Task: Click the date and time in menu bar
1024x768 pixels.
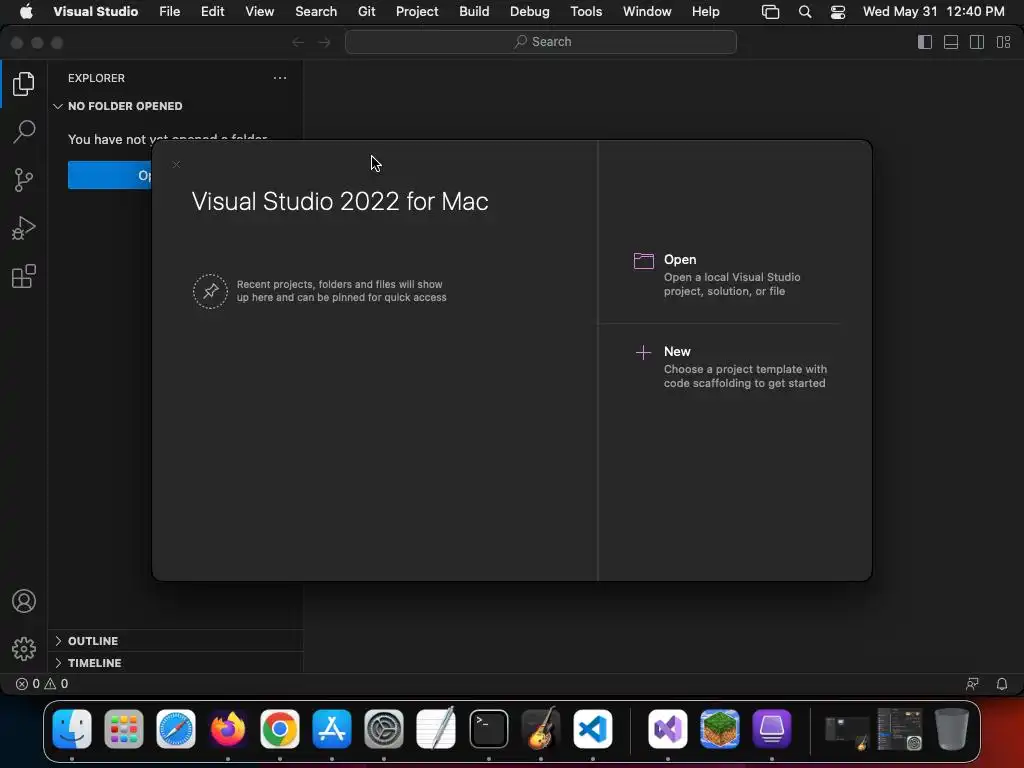Action: point(933,11)
